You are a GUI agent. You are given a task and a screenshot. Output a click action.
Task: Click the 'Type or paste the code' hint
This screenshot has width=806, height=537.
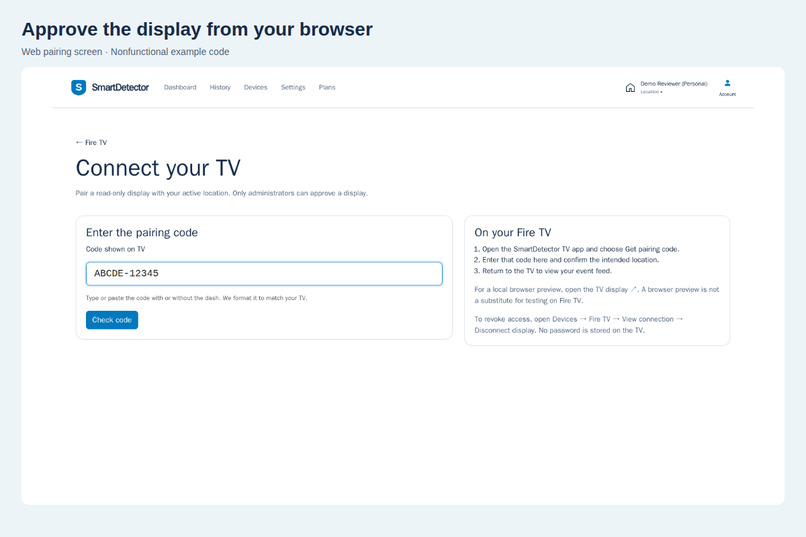tap(196, 298)
